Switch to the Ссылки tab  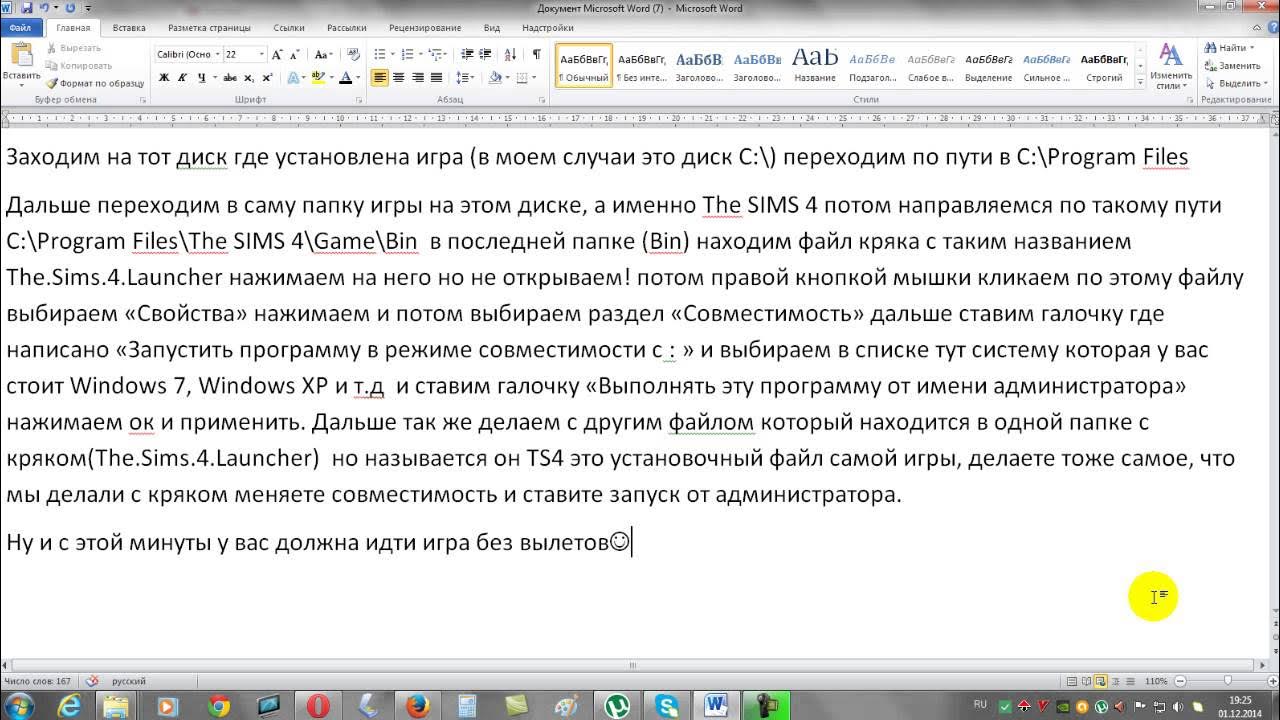[289, 28]
